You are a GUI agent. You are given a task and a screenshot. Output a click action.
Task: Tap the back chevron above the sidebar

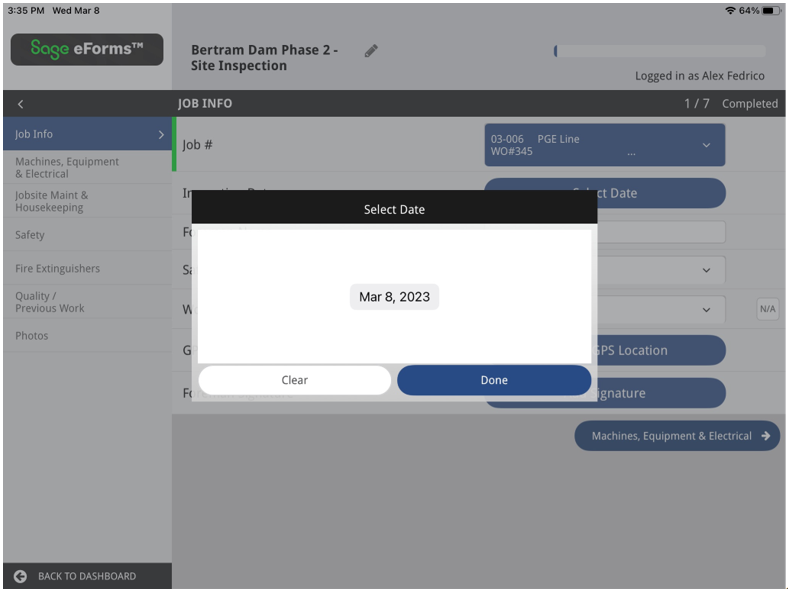[21, 104]
